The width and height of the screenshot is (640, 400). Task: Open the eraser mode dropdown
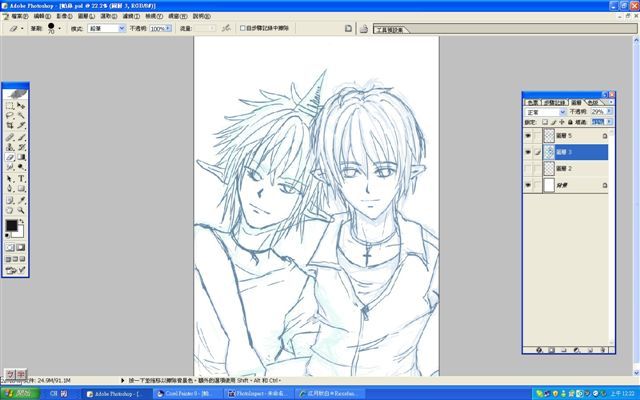click(122, 28)
